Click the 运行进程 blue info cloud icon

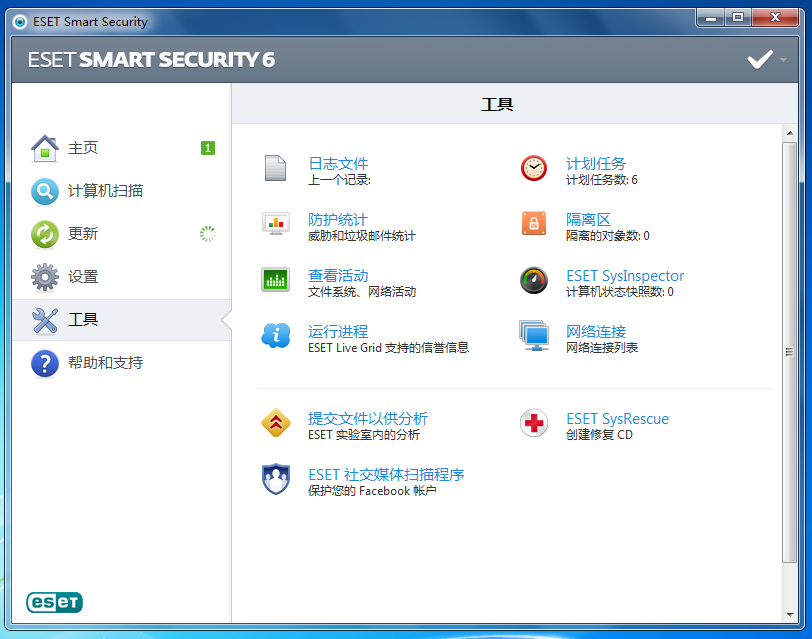coord(276,336)
